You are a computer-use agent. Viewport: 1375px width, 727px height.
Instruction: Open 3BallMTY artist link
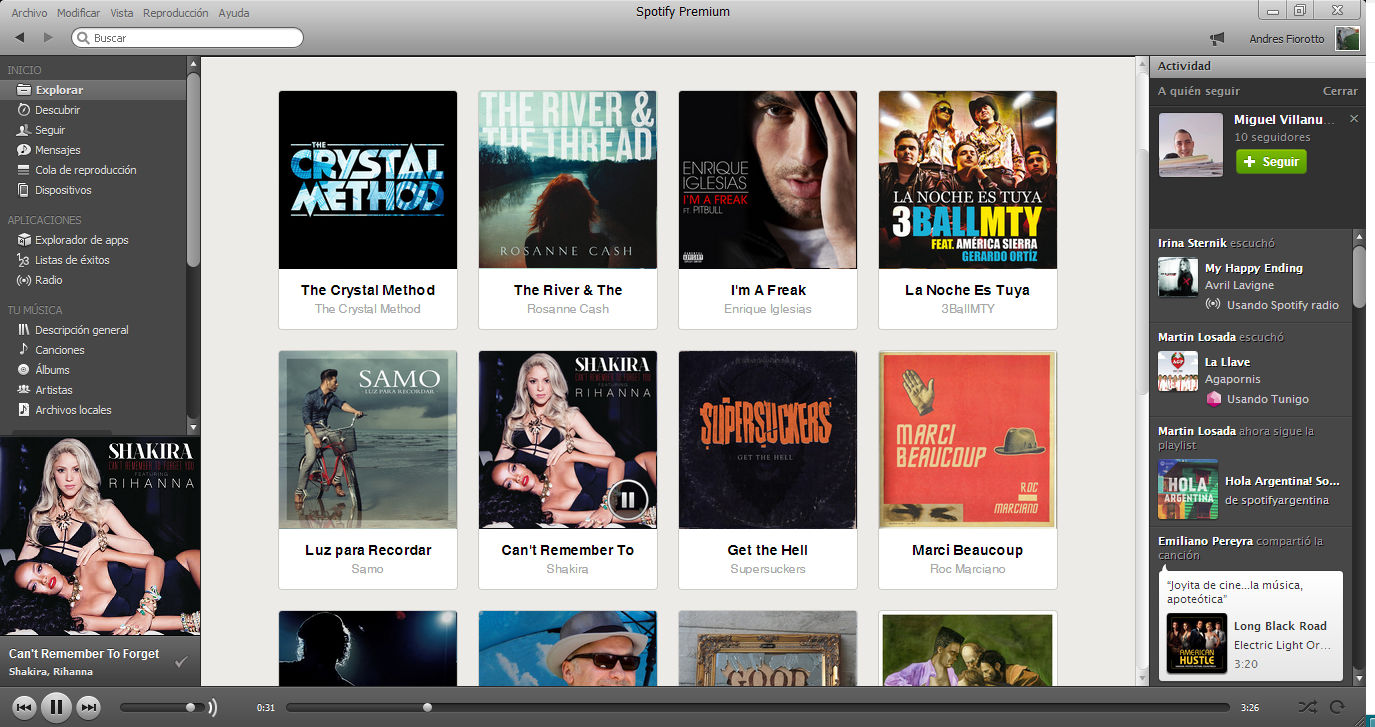tap(968, 309)
